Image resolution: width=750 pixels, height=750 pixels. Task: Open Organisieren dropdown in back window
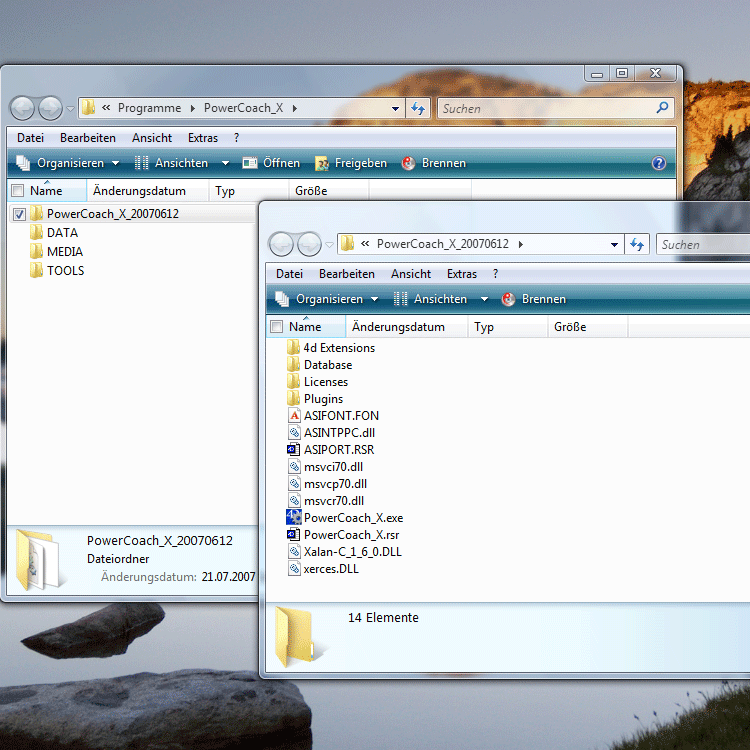click(68, 163)
